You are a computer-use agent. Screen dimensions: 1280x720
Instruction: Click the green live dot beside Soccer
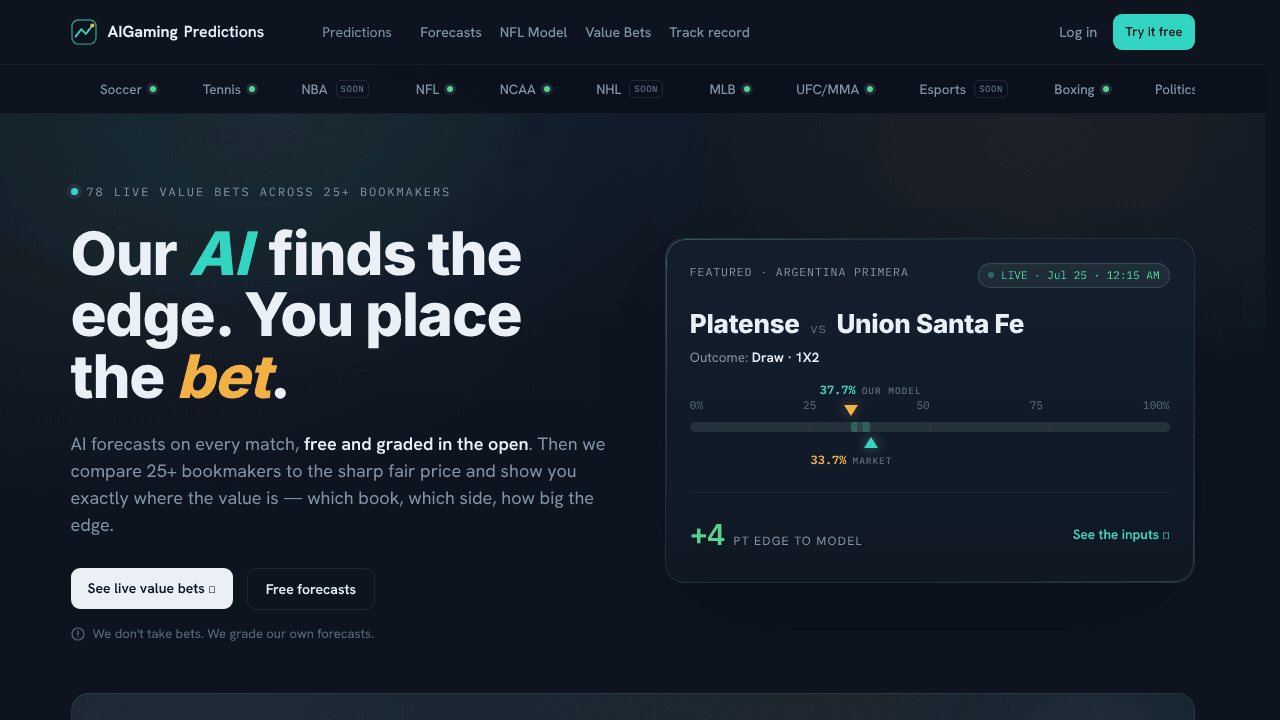pos(153,89)
